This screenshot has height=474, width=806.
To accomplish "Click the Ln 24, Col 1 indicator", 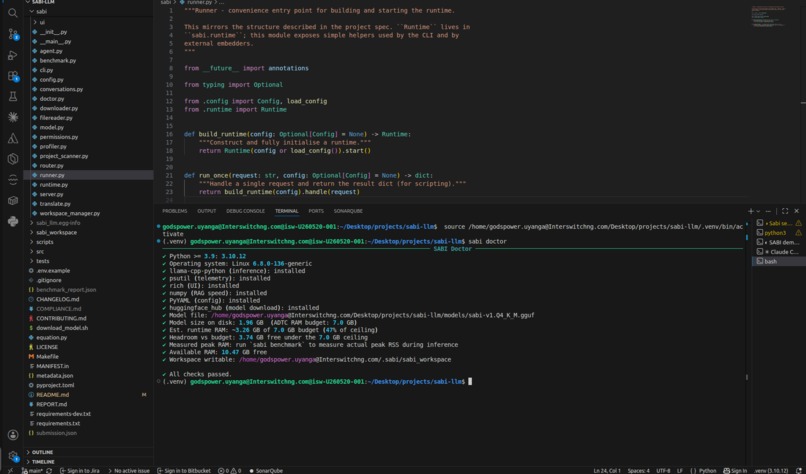I will (607, 470).
